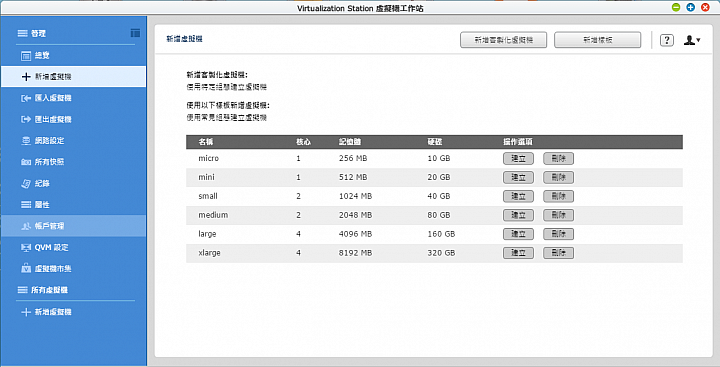Click the "20 GB" disk value

click(x=439, y=177)
